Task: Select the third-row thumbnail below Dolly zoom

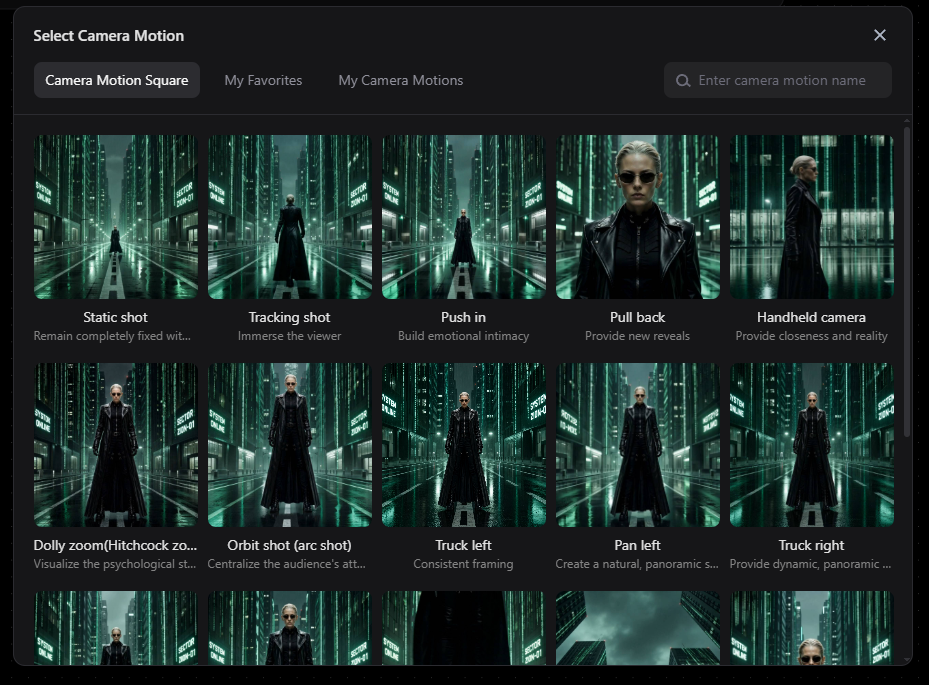Action: coord(116,628)
